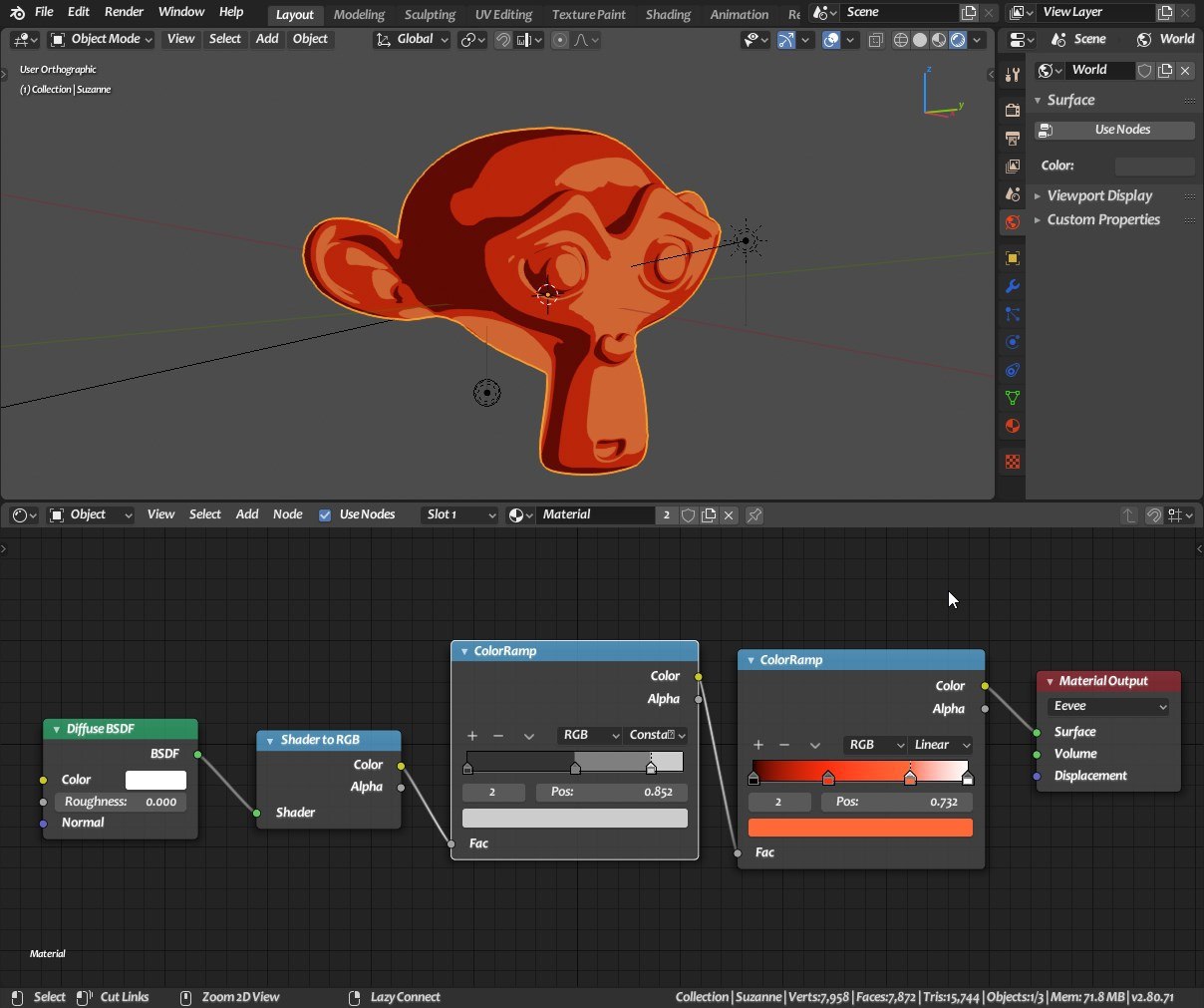Open the Object Constraints tab icon
This screenshot has height=1008, width=1204.
[x=1012, y=370]
